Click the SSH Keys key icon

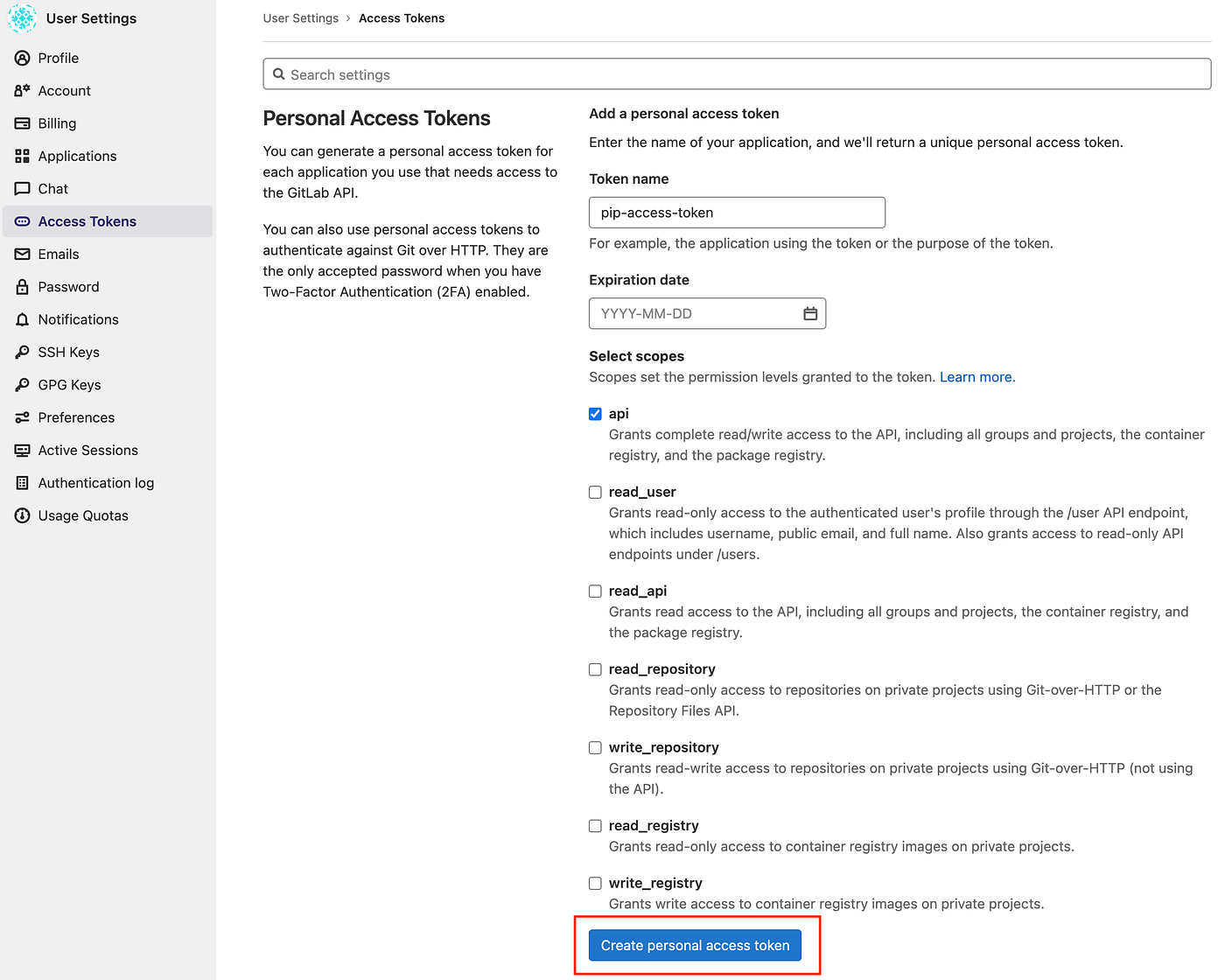[x=23, y=352]
